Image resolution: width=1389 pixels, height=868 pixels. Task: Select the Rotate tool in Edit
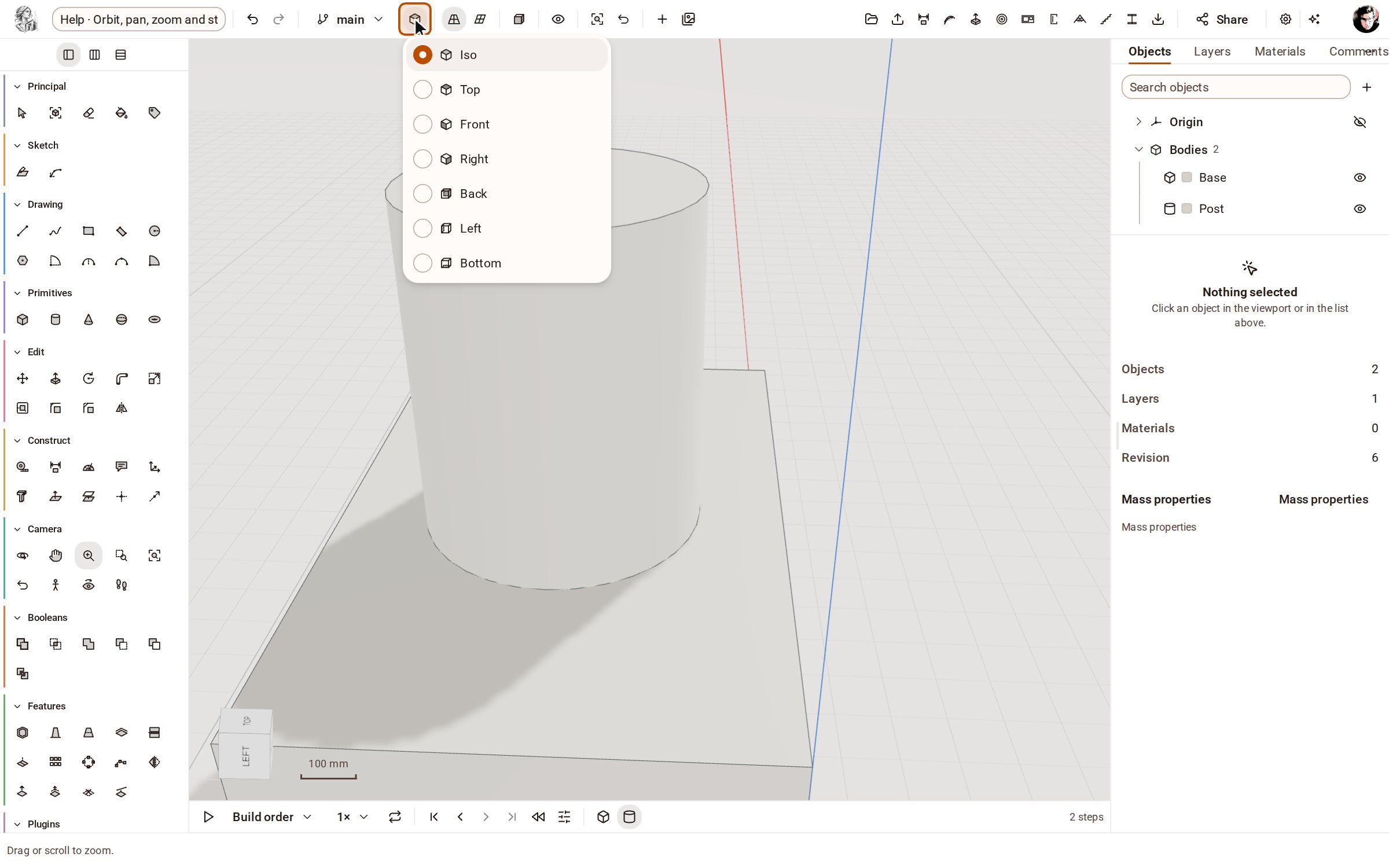[x=89, y=378]
